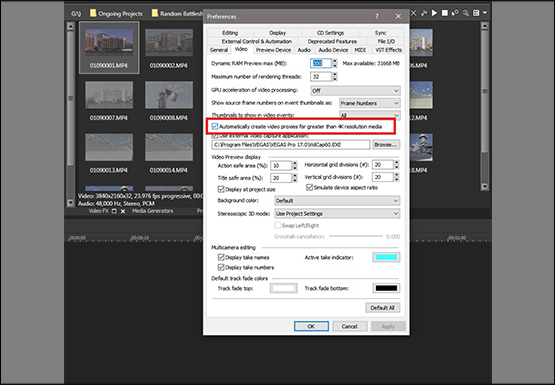Select thumbnail 01090002.MP4
Screen dimensions: 555x385
click(x=169, y=48)
